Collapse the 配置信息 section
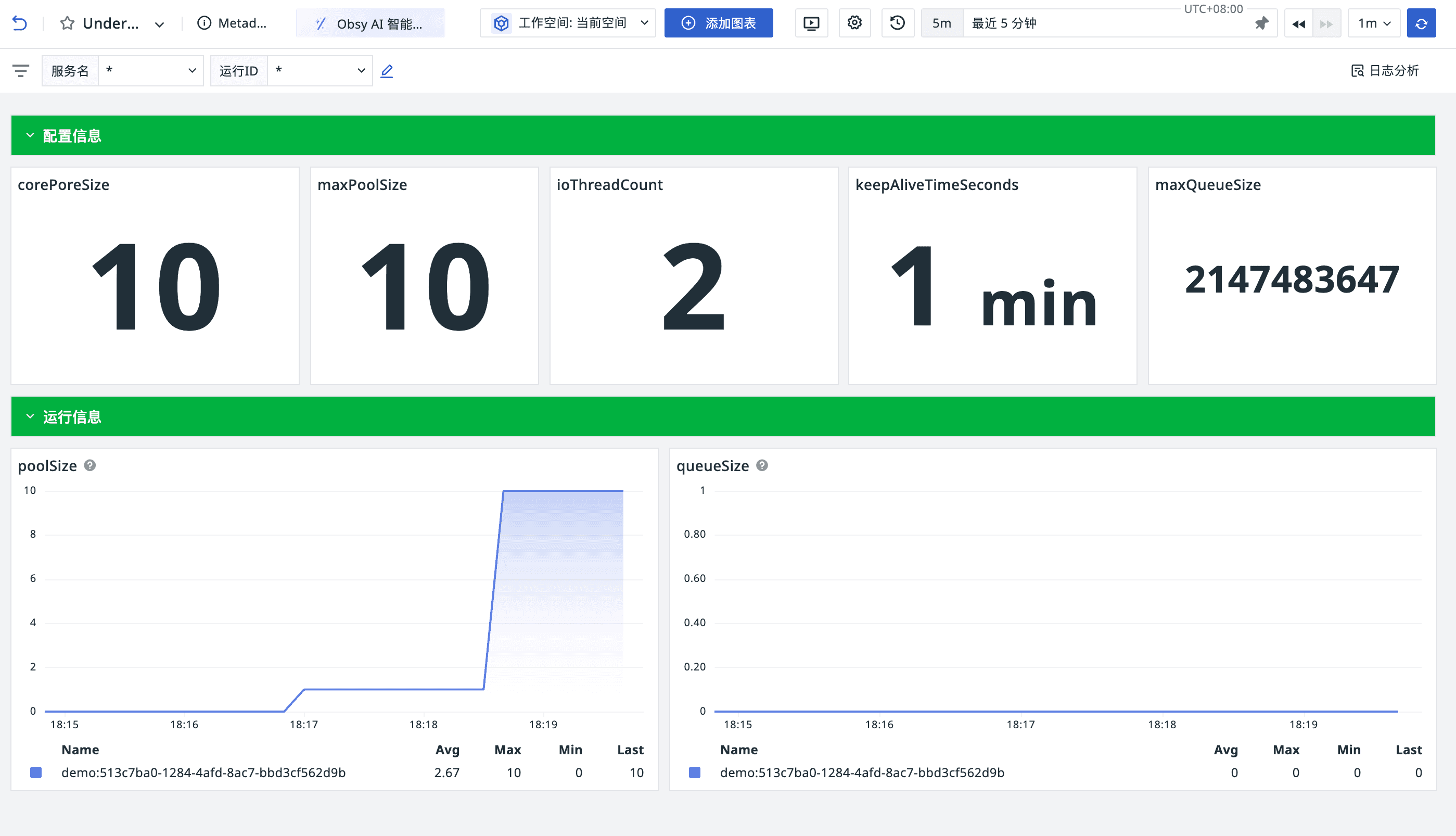 30,135
